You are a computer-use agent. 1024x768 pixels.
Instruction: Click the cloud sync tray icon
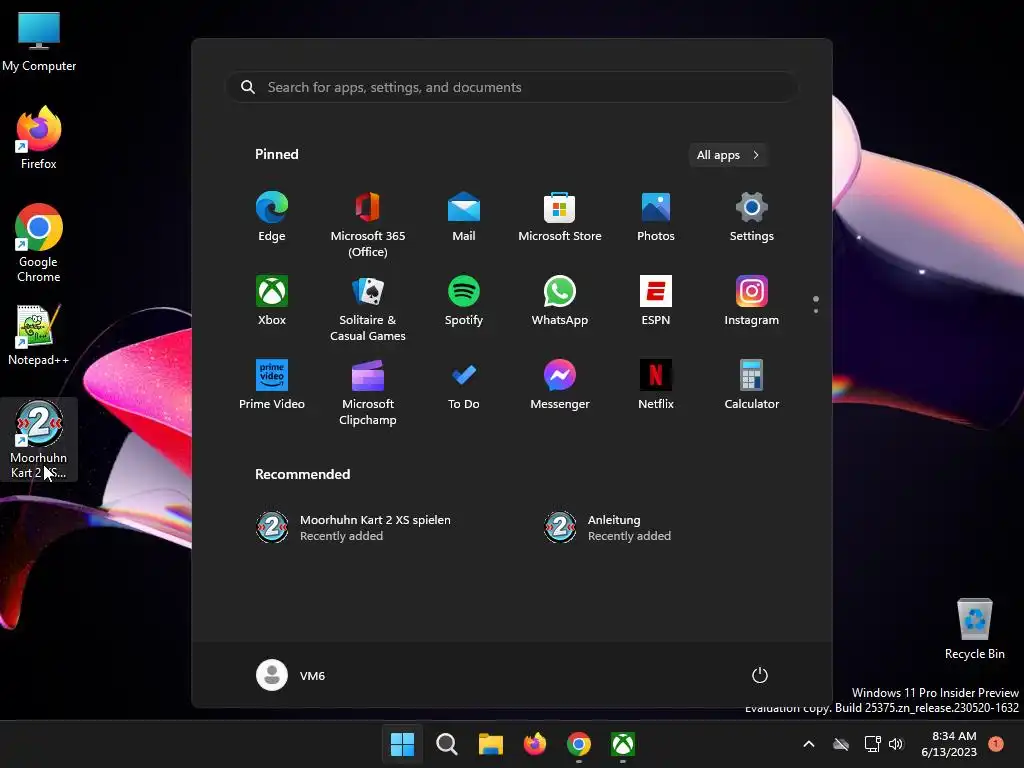(841, 744)
